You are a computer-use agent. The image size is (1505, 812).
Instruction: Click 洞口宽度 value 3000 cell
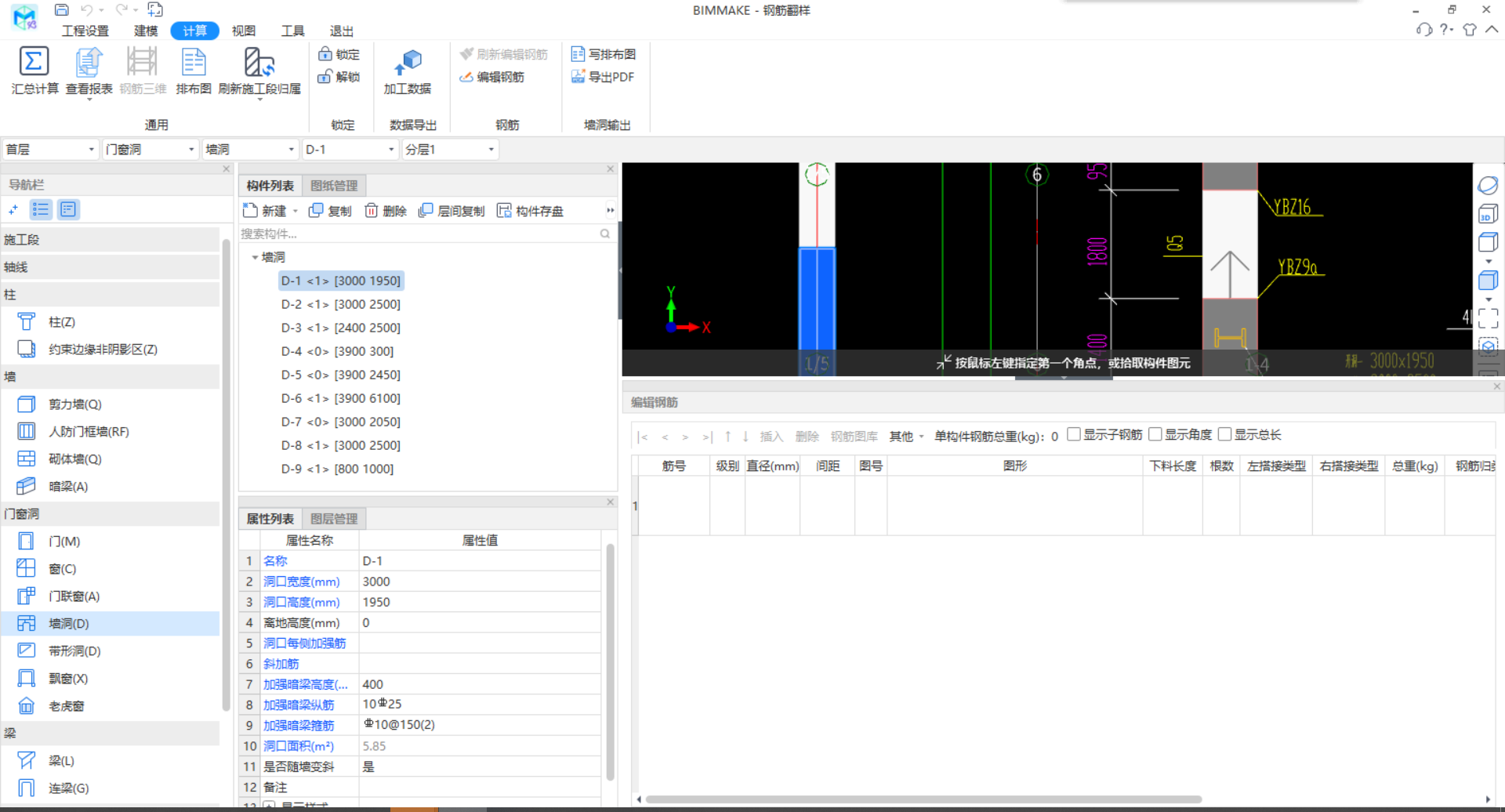pyautogui.click(x=480, y=582)
